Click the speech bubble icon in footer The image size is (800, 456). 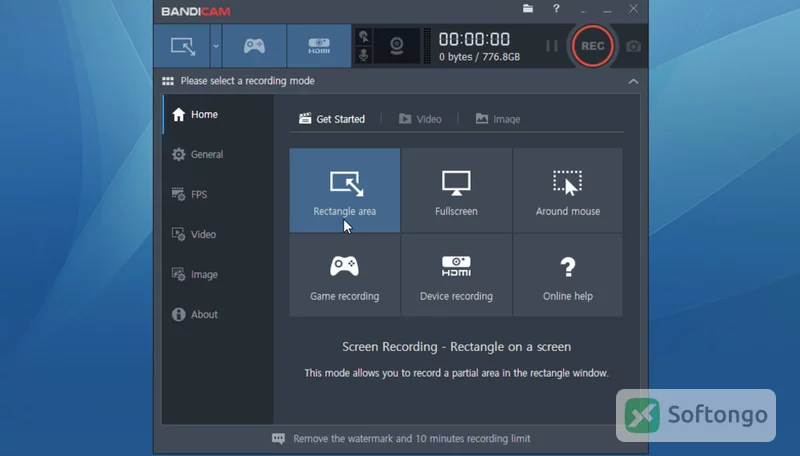(279, 439)
